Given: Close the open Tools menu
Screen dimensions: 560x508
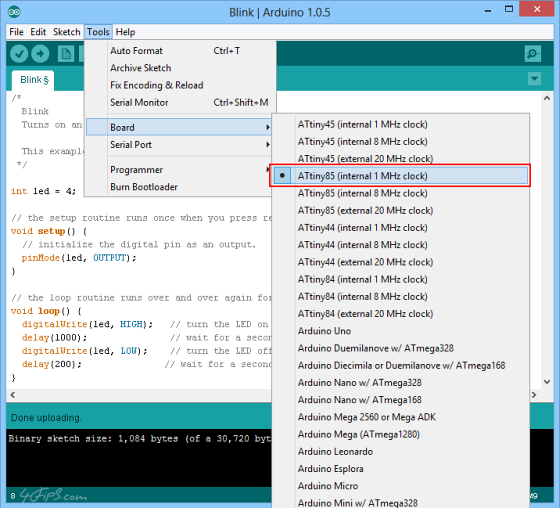Looking at the screenshot, I should pyautogui.click(x=98, y=32).
